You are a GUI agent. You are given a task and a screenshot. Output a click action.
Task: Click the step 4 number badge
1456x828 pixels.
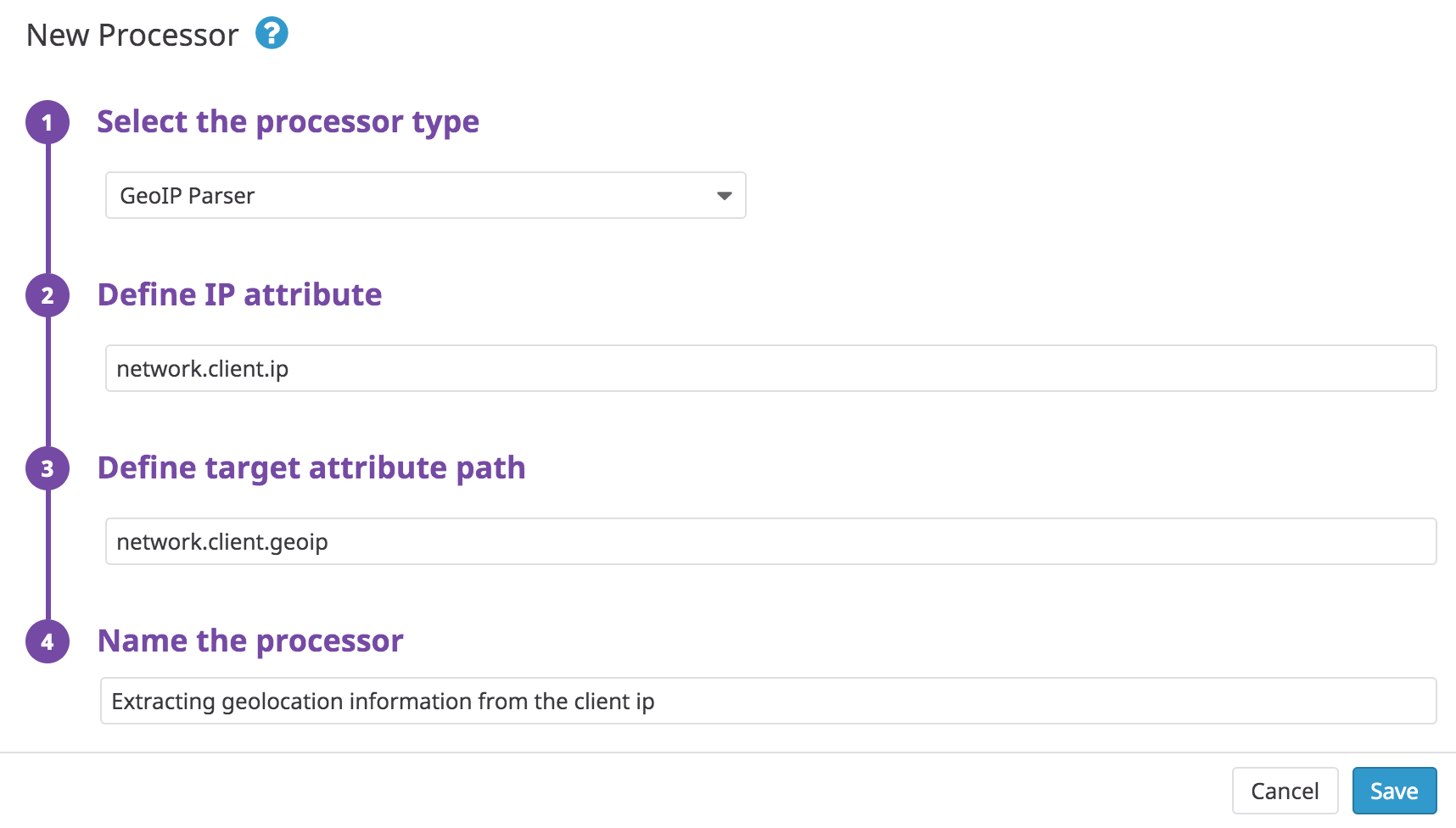click(x=48, y=641)
